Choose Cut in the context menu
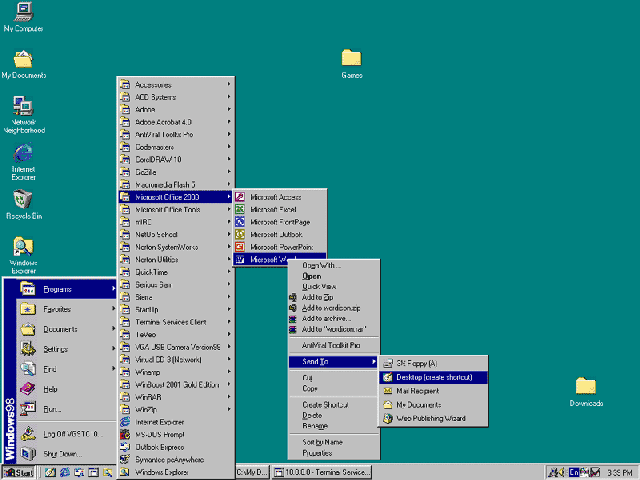This screenshot has height=480, width=640. (334, 378)
